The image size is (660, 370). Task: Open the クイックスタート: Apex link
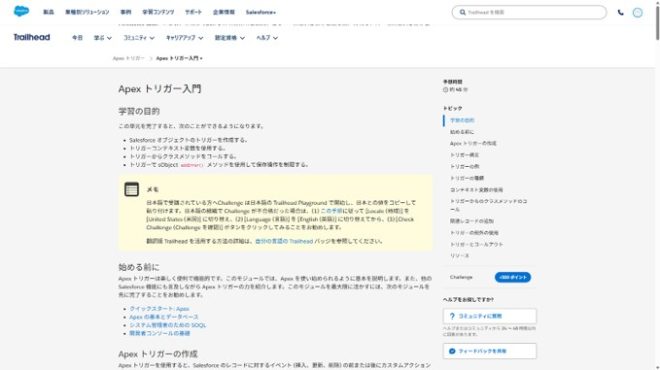click(x=159, y=309)
